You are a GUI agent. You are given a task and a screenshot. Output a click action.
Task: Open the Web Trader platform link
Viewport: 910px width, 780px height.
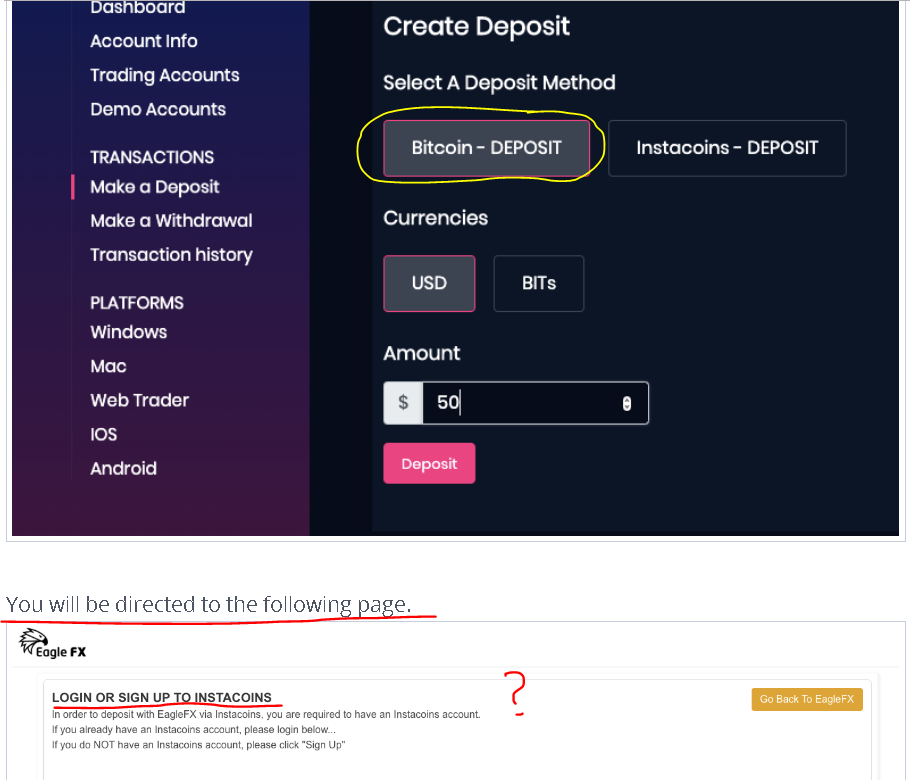pos(139,400)
